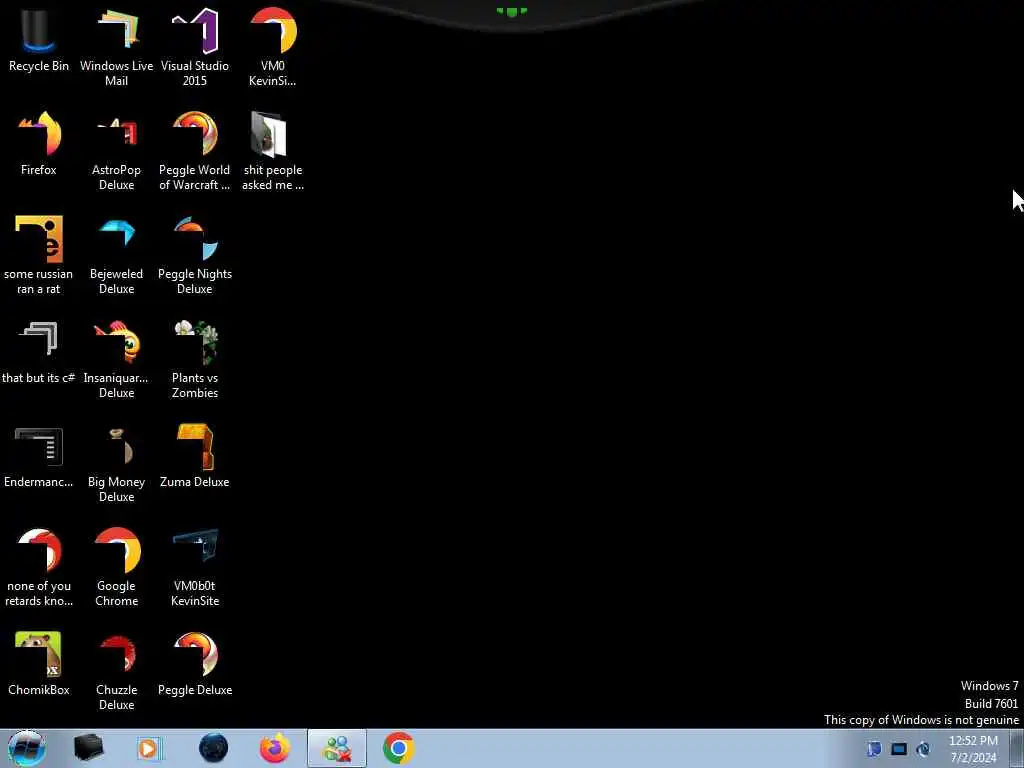Select the Endermanc... desktop icon
The image size is (1024, 768).
39,456
